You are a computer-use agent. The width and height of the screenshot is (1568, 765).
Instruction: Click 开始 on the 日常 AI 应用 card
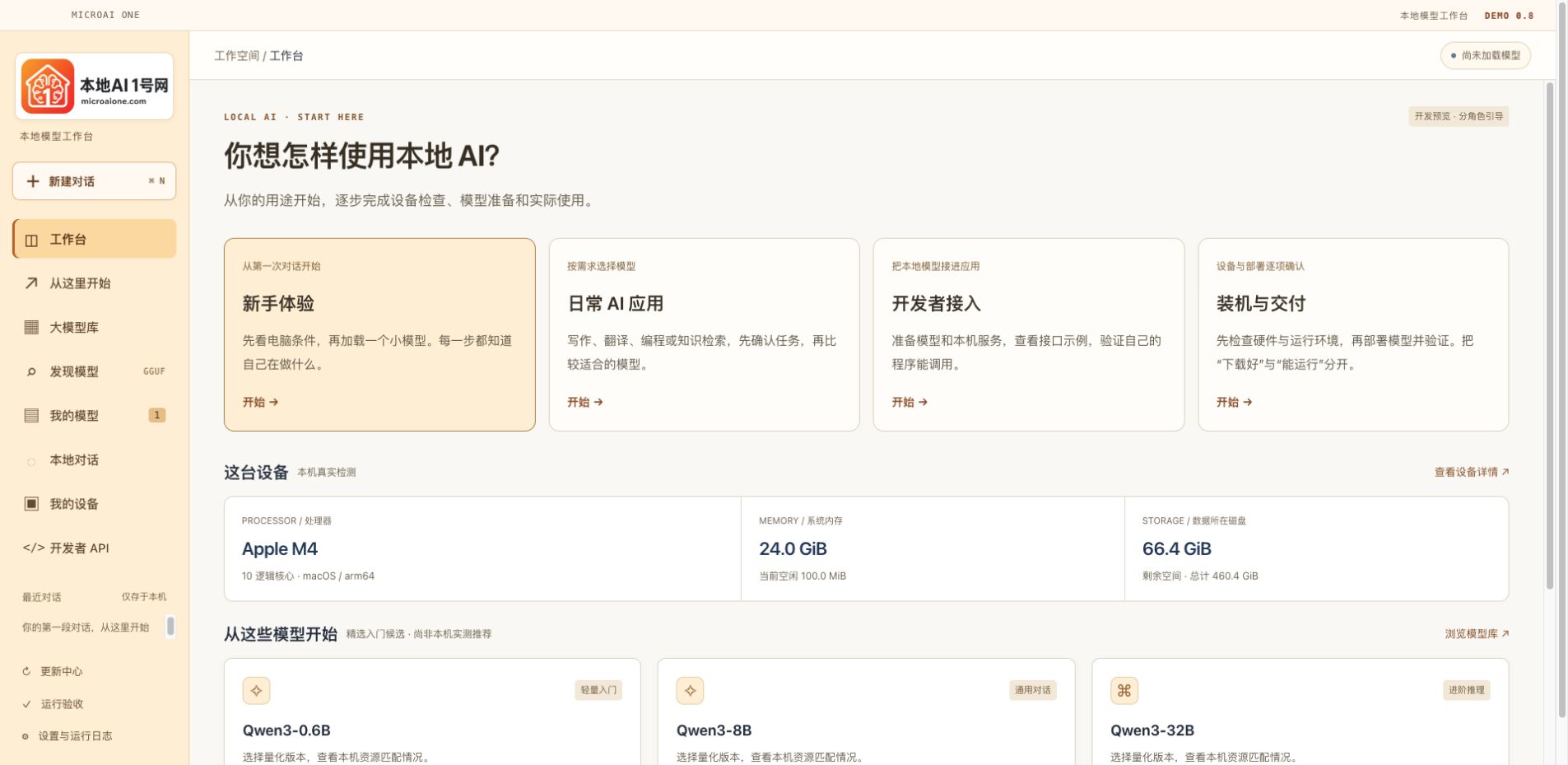[x=585, y=402]
